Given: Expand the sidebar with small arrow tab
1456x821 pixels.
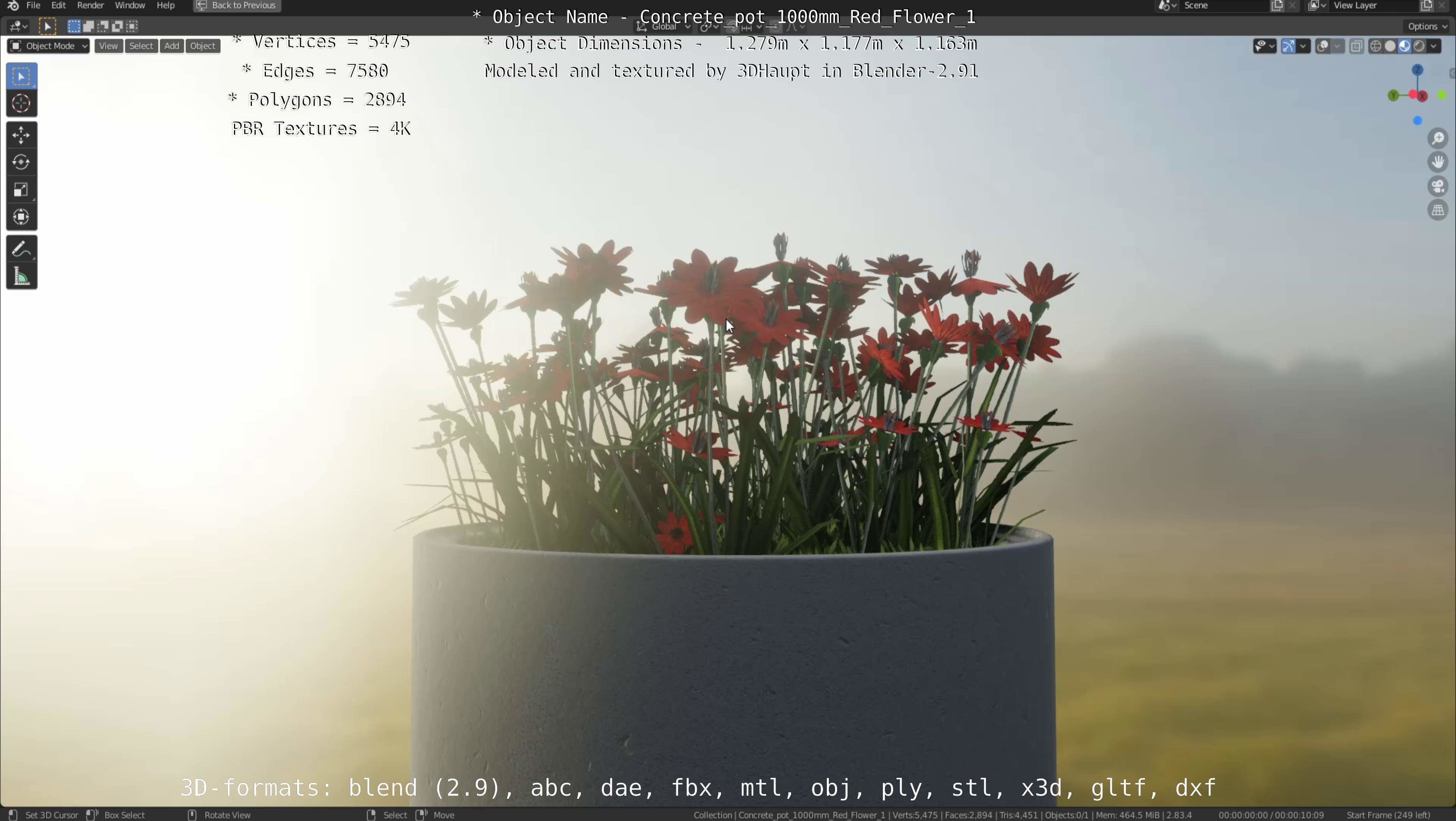Looking at the screenshot, I should 1452,74.
